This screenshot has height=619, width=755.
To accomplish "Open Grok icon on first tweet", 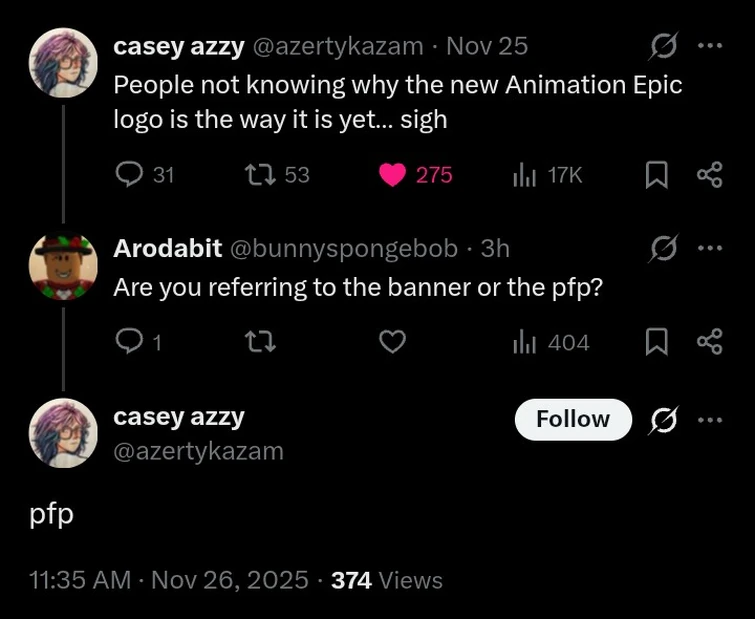I will pyautogui.click(x=663, y=46).
